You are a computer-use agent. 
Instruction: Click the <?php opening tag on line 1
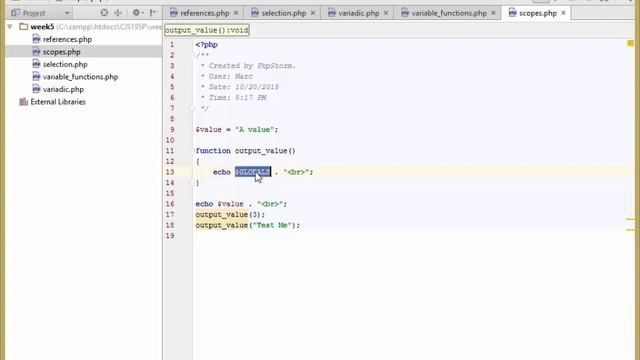(207, 44)
